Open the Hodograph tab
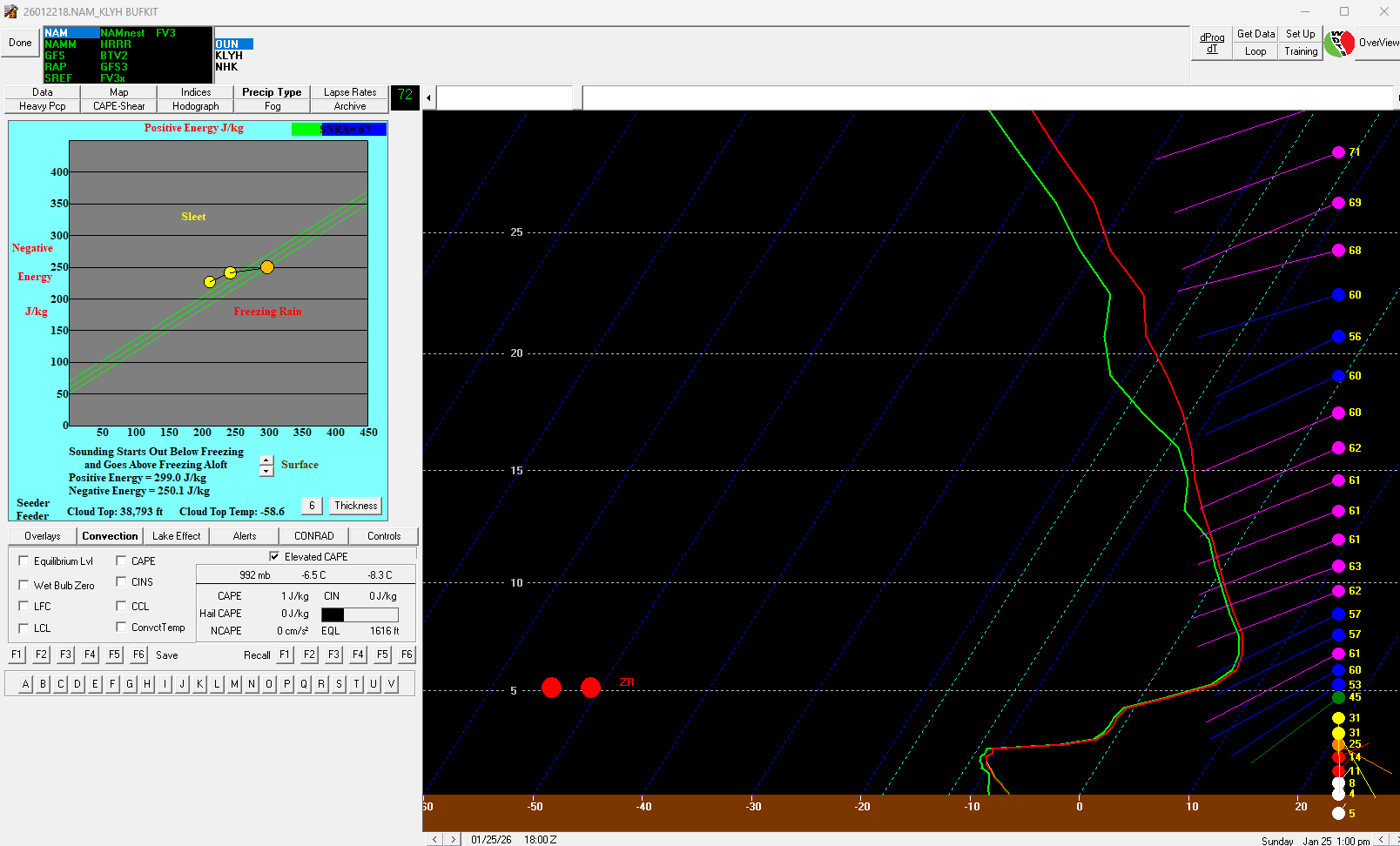 click(x=196, y=106)
